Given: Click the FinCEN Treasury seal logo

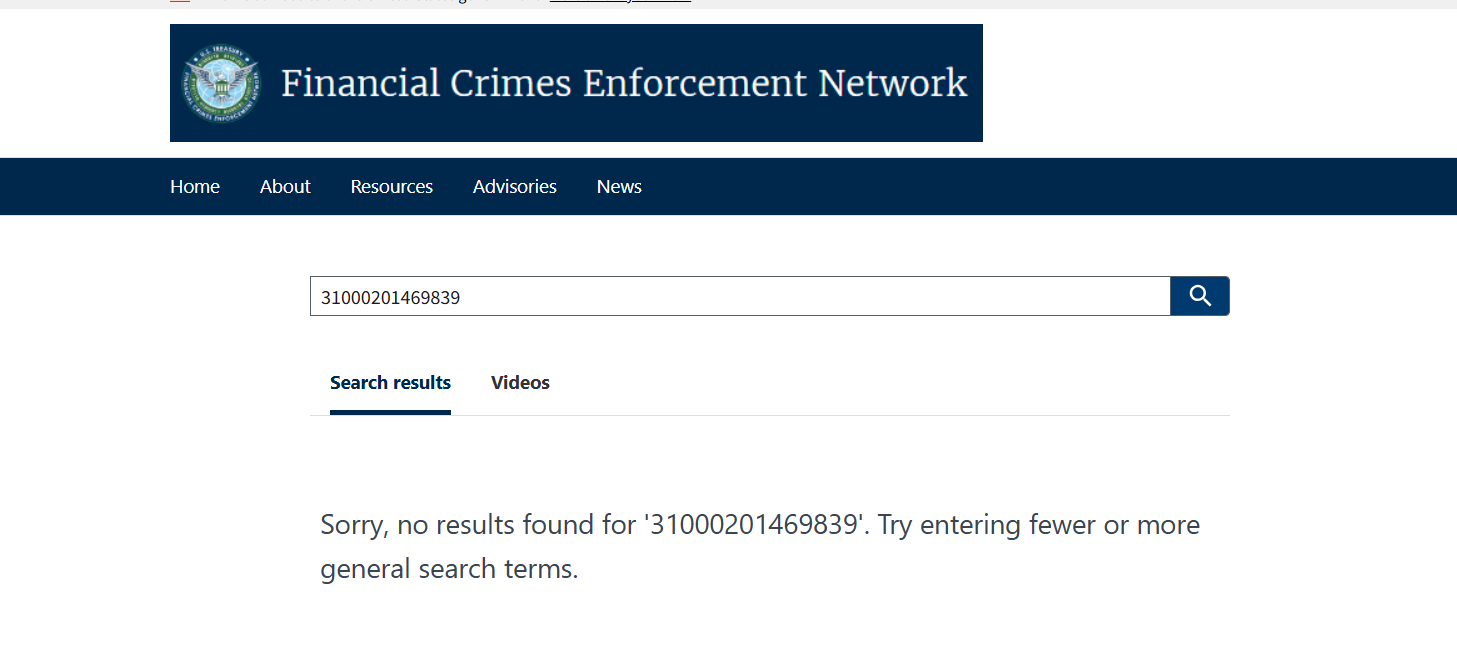Looking at the screenshot, I should pos(221,83).
